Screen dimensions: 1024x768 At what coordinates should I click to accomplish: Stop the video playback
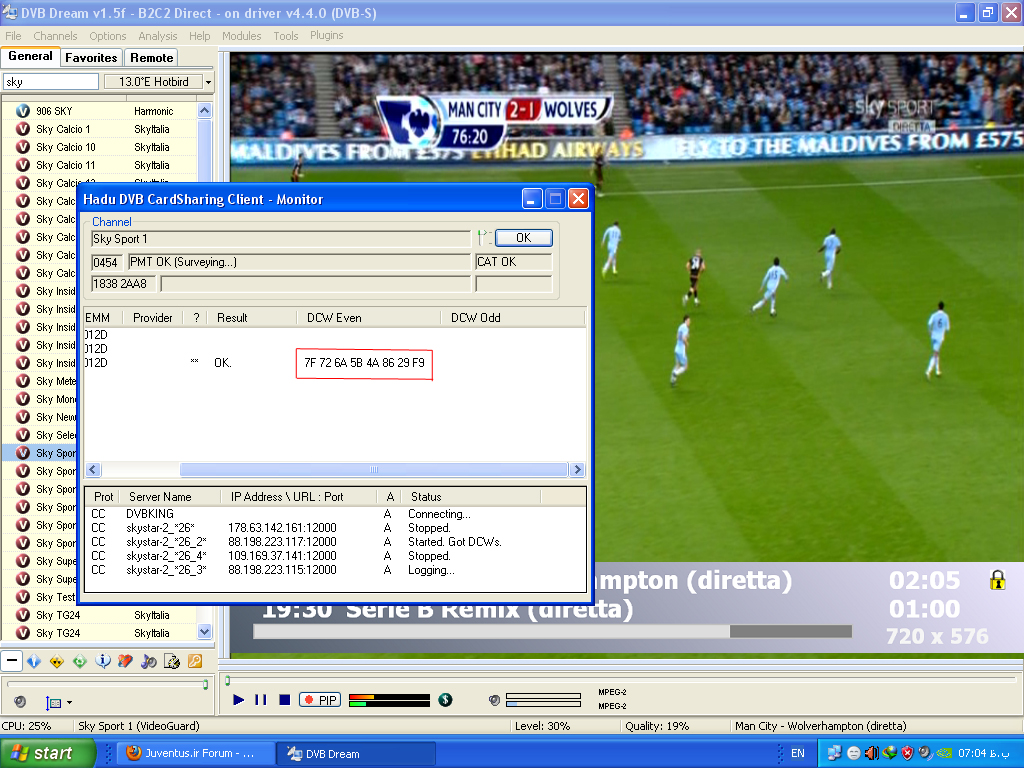[284, 700]
